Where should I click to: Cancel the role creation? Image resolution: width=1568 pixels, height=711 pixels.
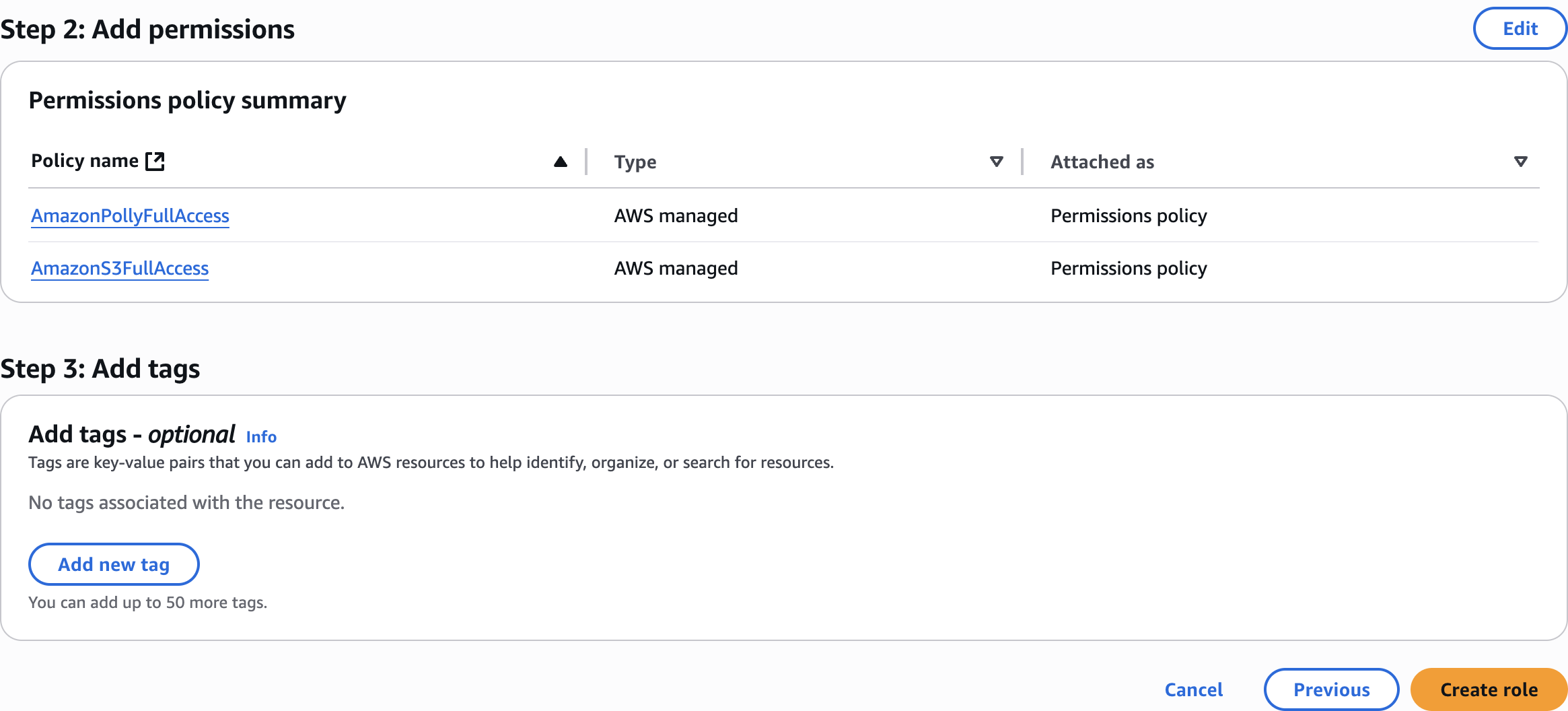(x=1193, y=689)
